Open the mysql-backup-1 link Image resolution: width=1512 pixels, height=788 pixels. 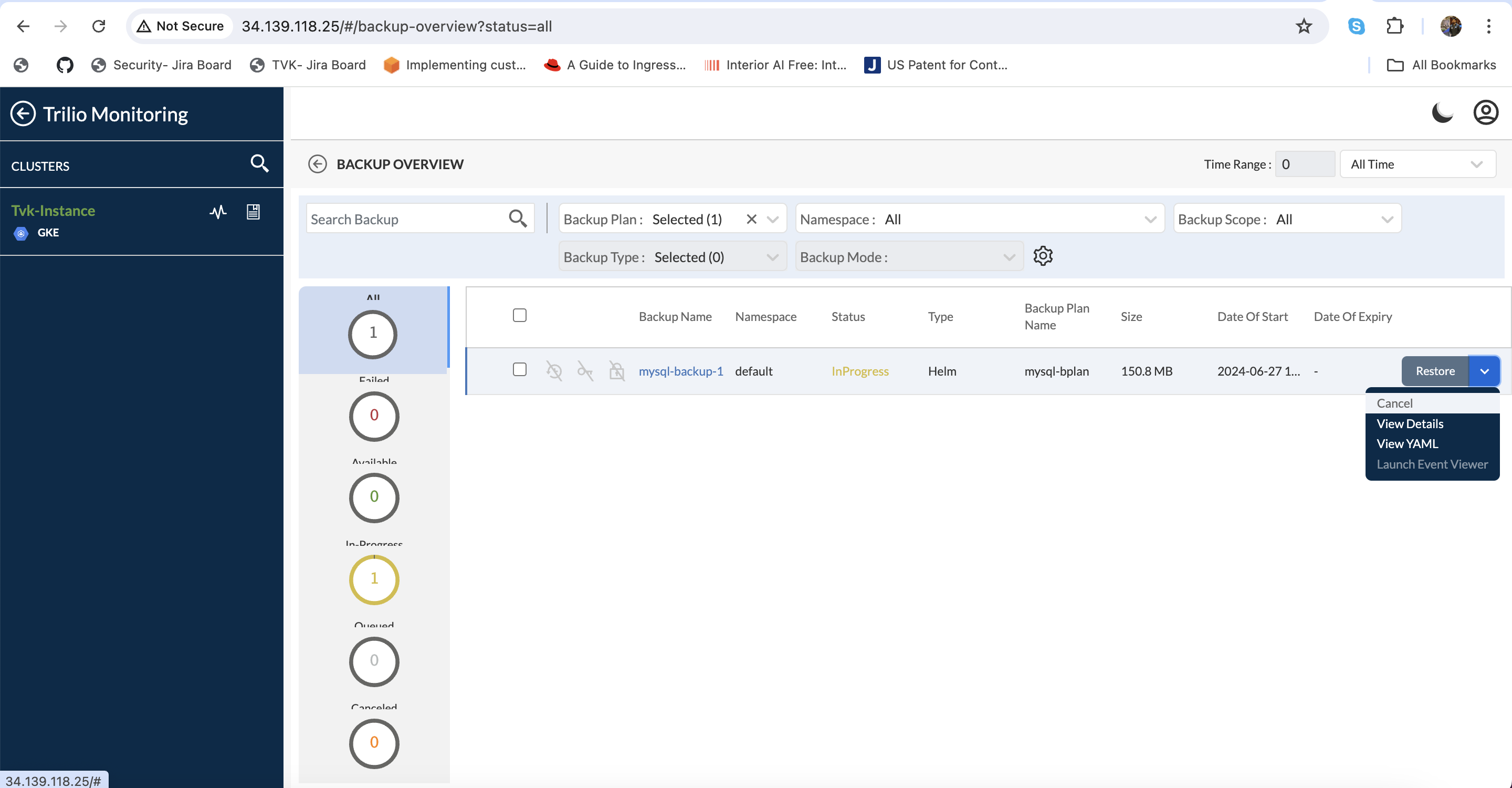[680, 371]
